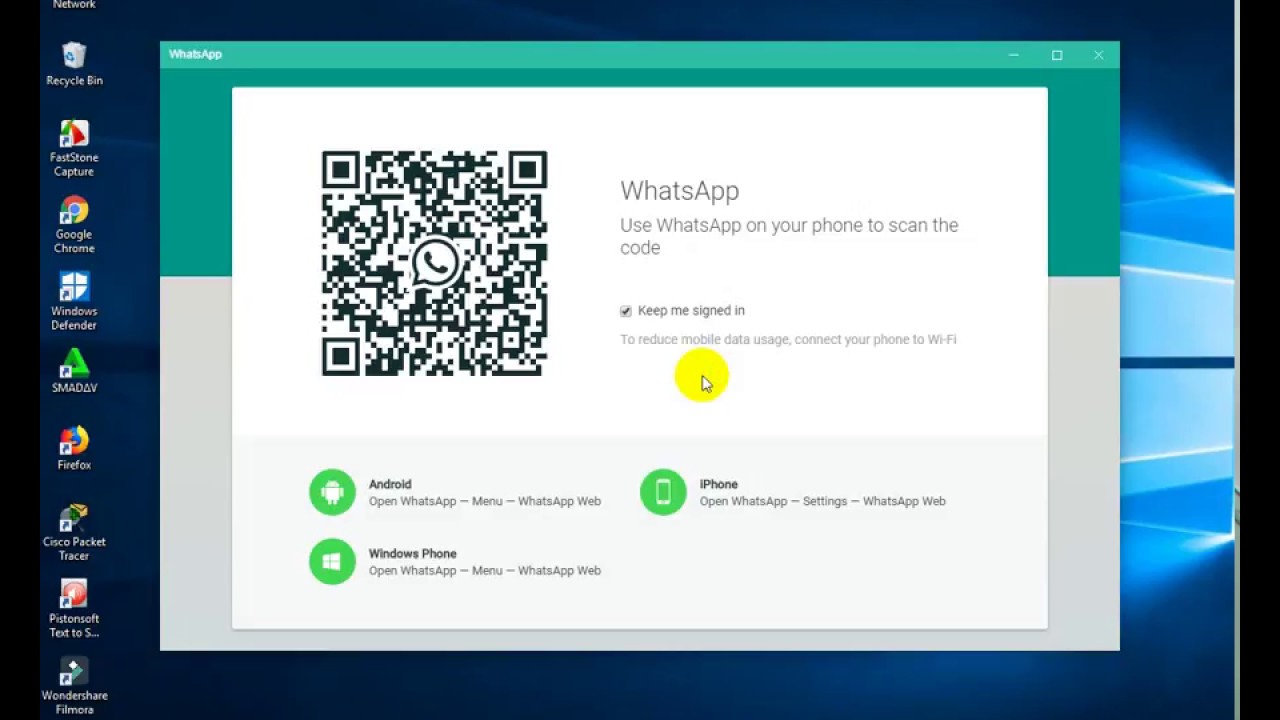Click the 'Use WhatsApp on your phone' instruction
Screen dimensions: 1280x720
[x=789, y=236]
